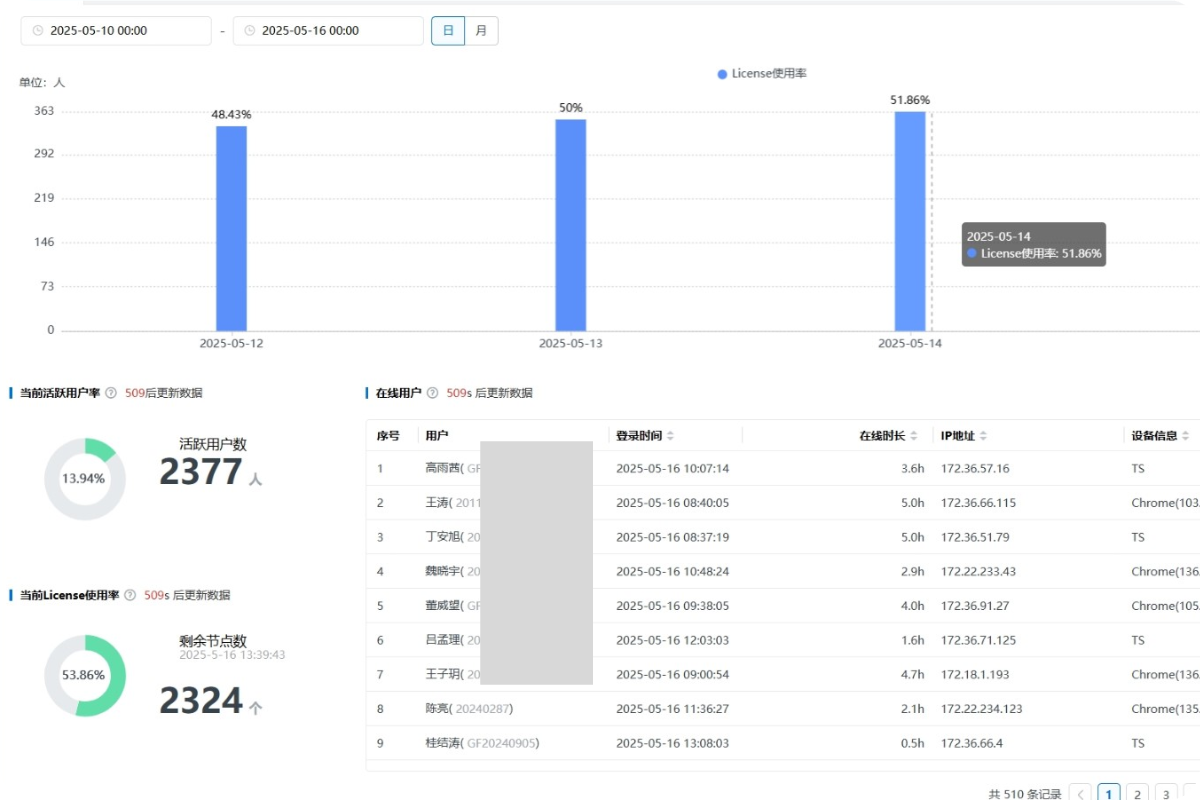Go to page 2 of online users
This screenshot has width=1200, height=800.
tap(1137, 794)
